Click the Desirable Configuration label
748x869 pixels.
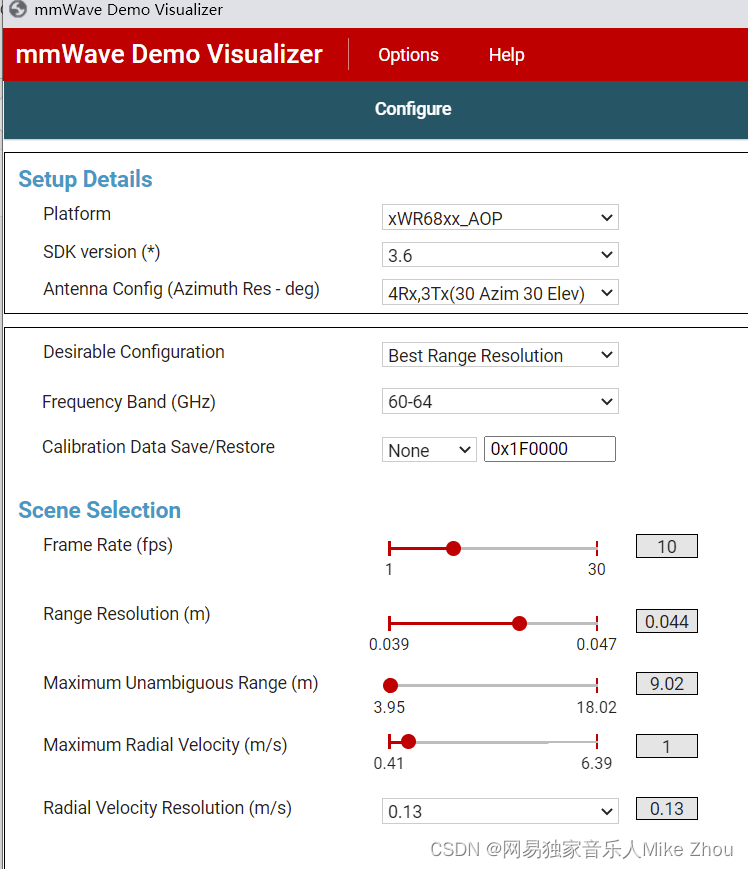pyautogui.click(x=134, y=352)
